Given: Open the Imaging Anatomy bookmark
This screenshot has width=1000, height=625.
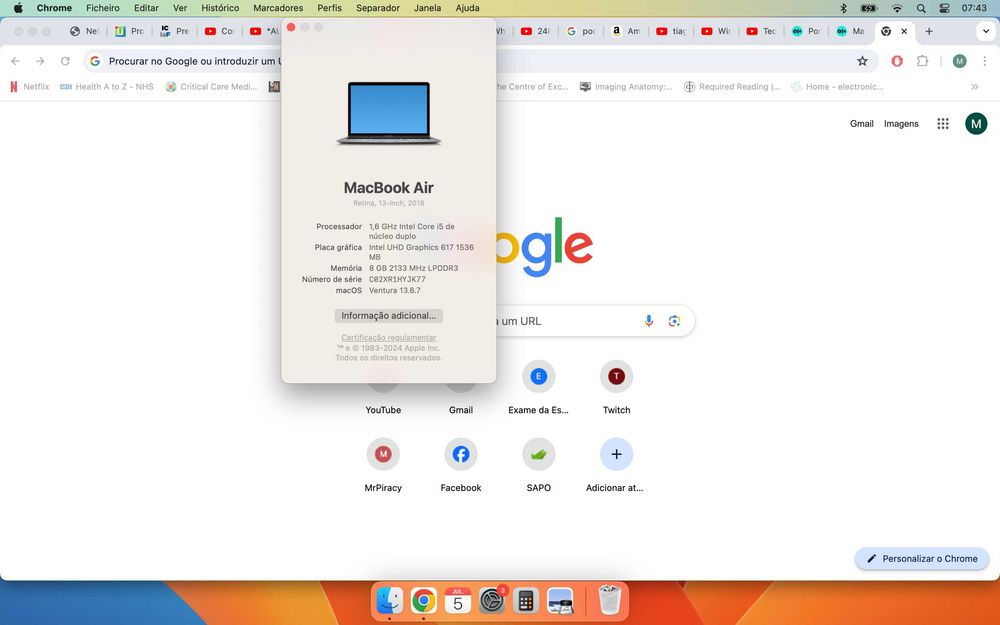Looking at the screenshot, I should click(x=626, y=87).
